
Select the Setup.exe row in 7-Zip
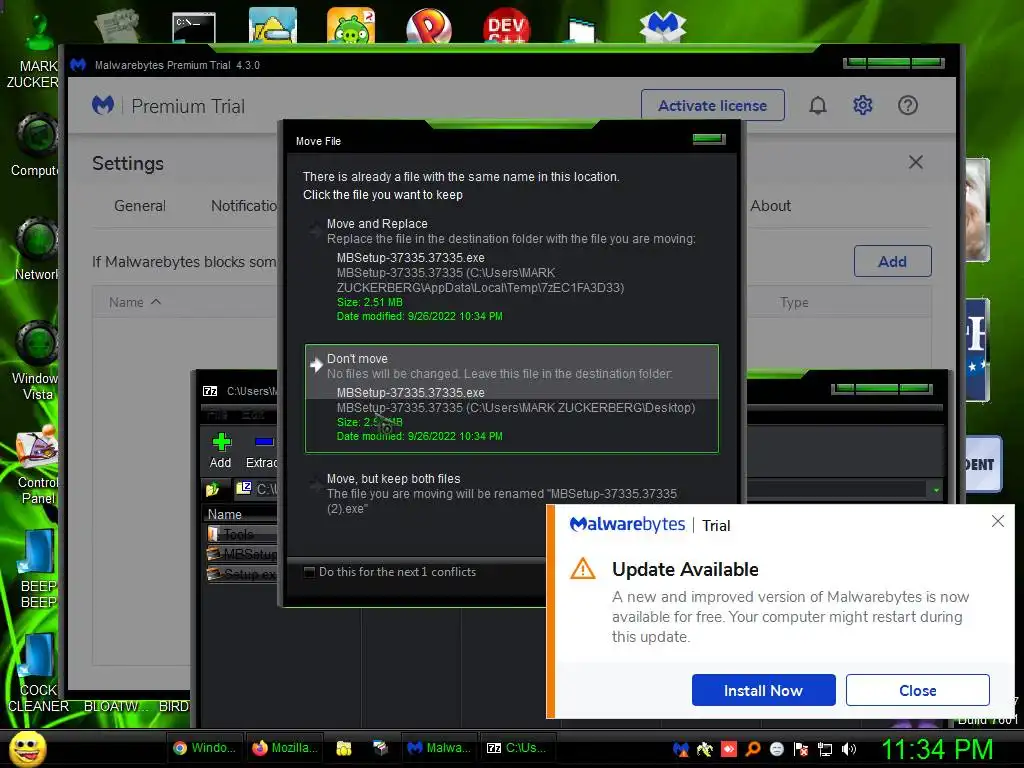(x=242, y=575)
